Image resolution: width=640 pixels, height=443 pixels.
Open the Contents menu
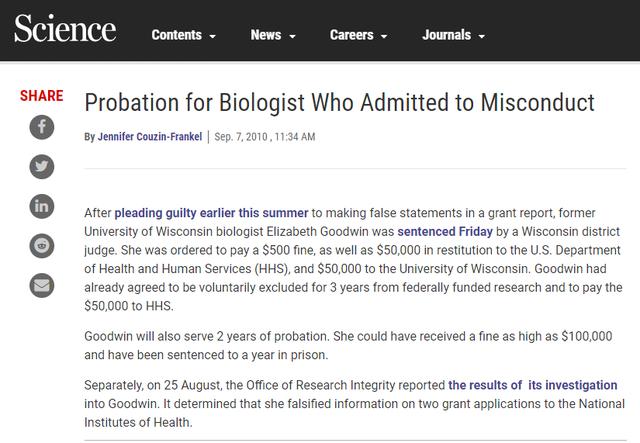click(x=177, y=35)
